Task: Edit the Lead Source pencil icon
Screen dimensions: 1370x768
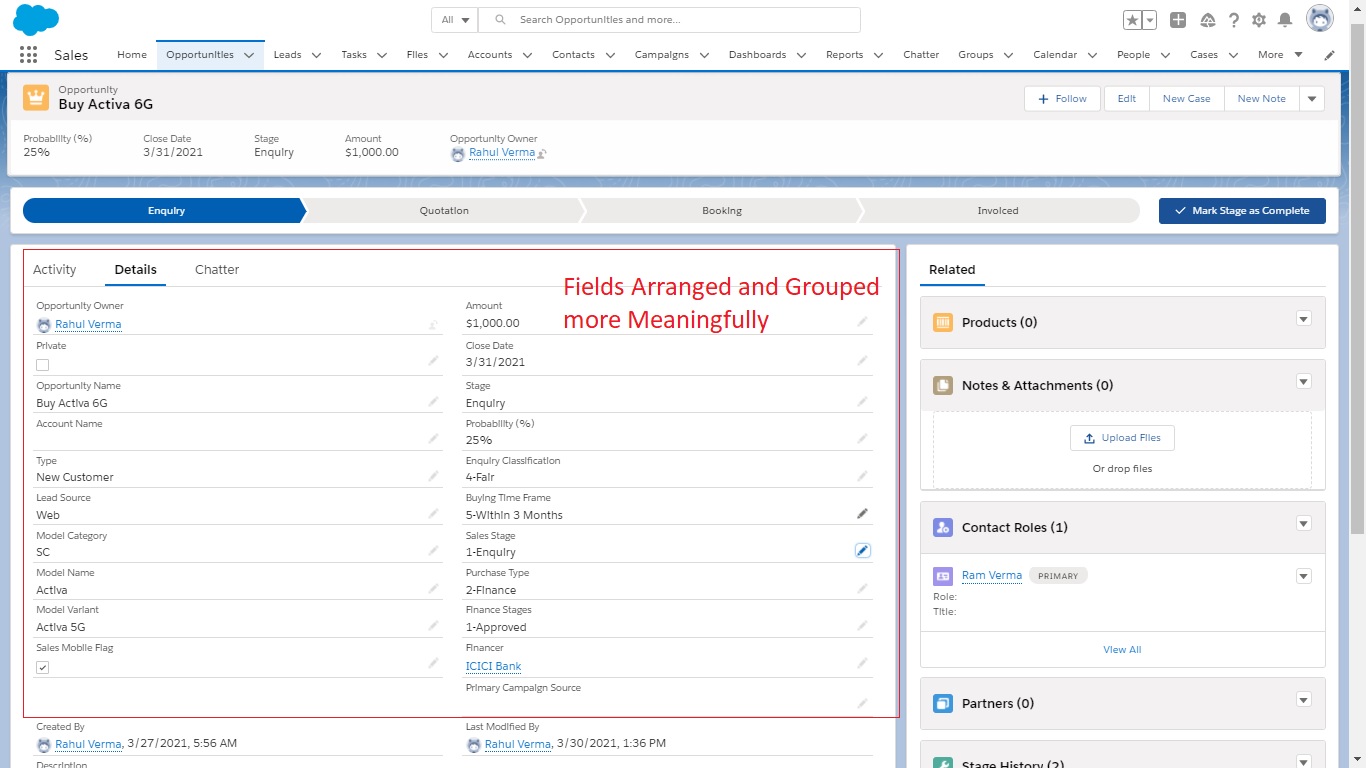Action: [x=433, y=514]
